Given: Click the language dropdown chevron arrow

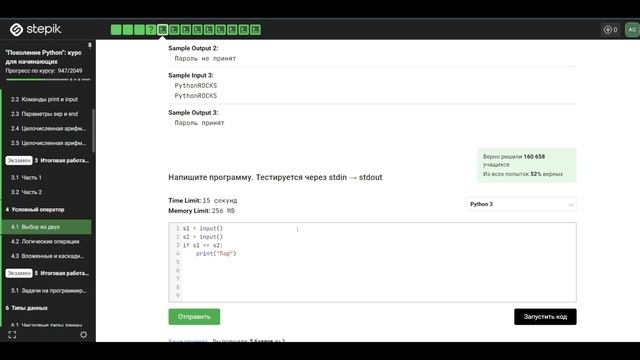Looking at the screenshot, I should click(x=571, y=204).
